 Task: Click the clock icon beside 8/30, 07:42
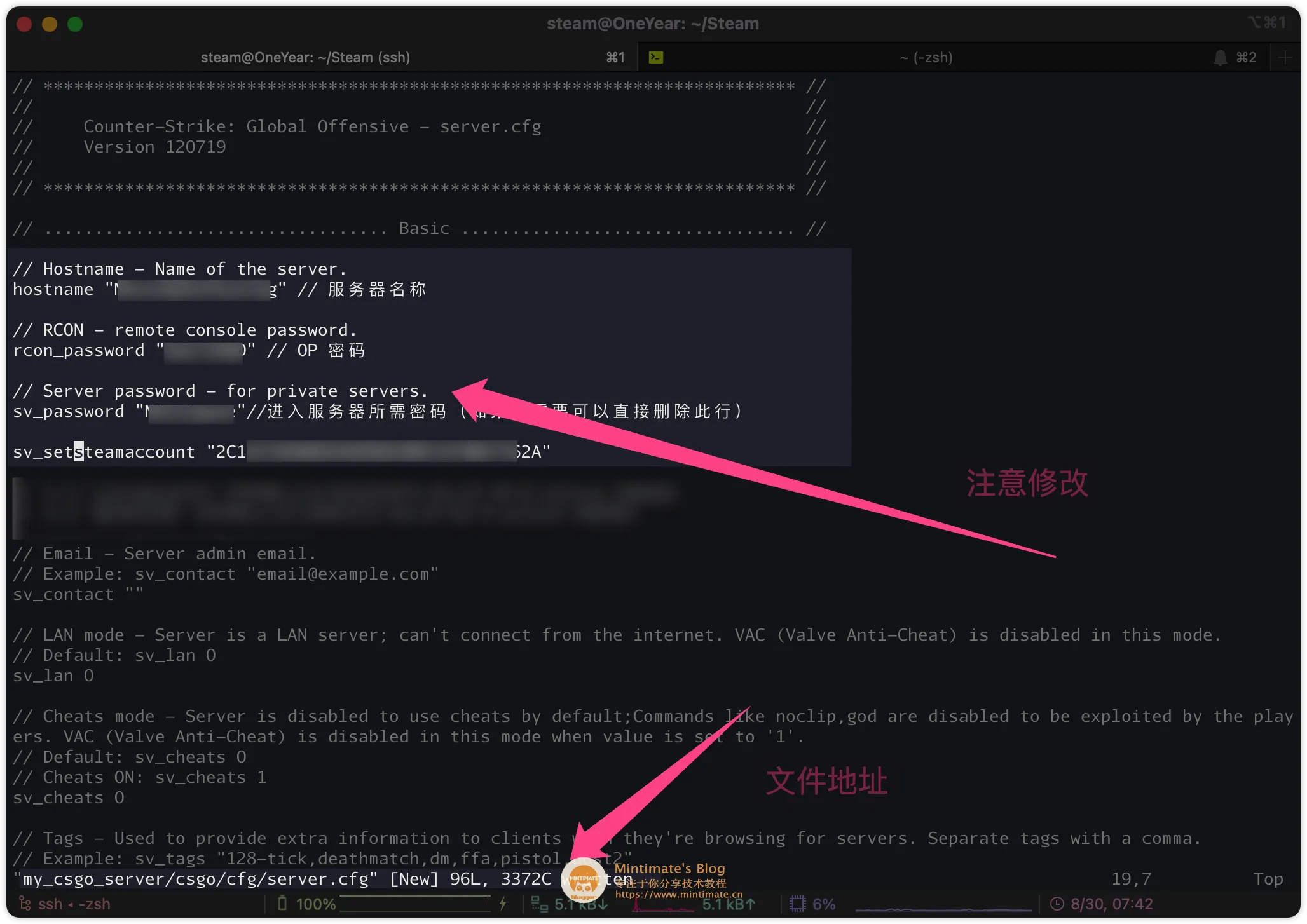(1057, 904)
